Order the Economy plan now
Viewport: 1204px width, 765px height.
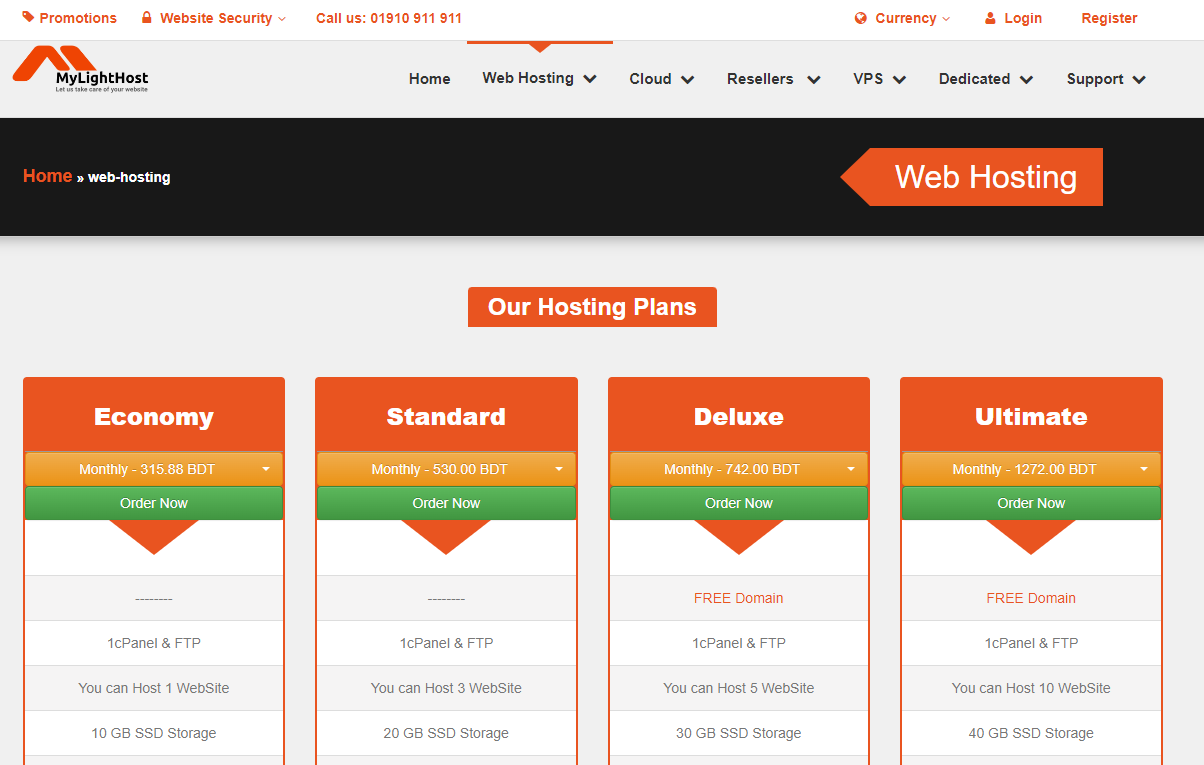pyautogui.click(x=154, y=503)
